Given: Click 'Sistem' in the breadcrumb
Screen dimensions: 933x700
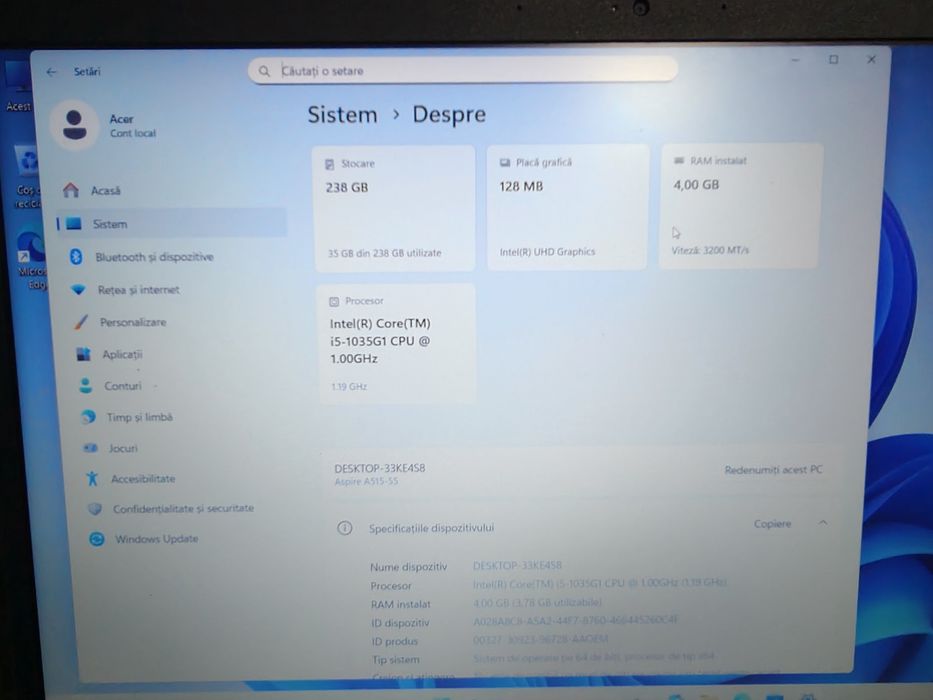Looking at the screenshot, I should pyautogui.click(x=342, y=114).
